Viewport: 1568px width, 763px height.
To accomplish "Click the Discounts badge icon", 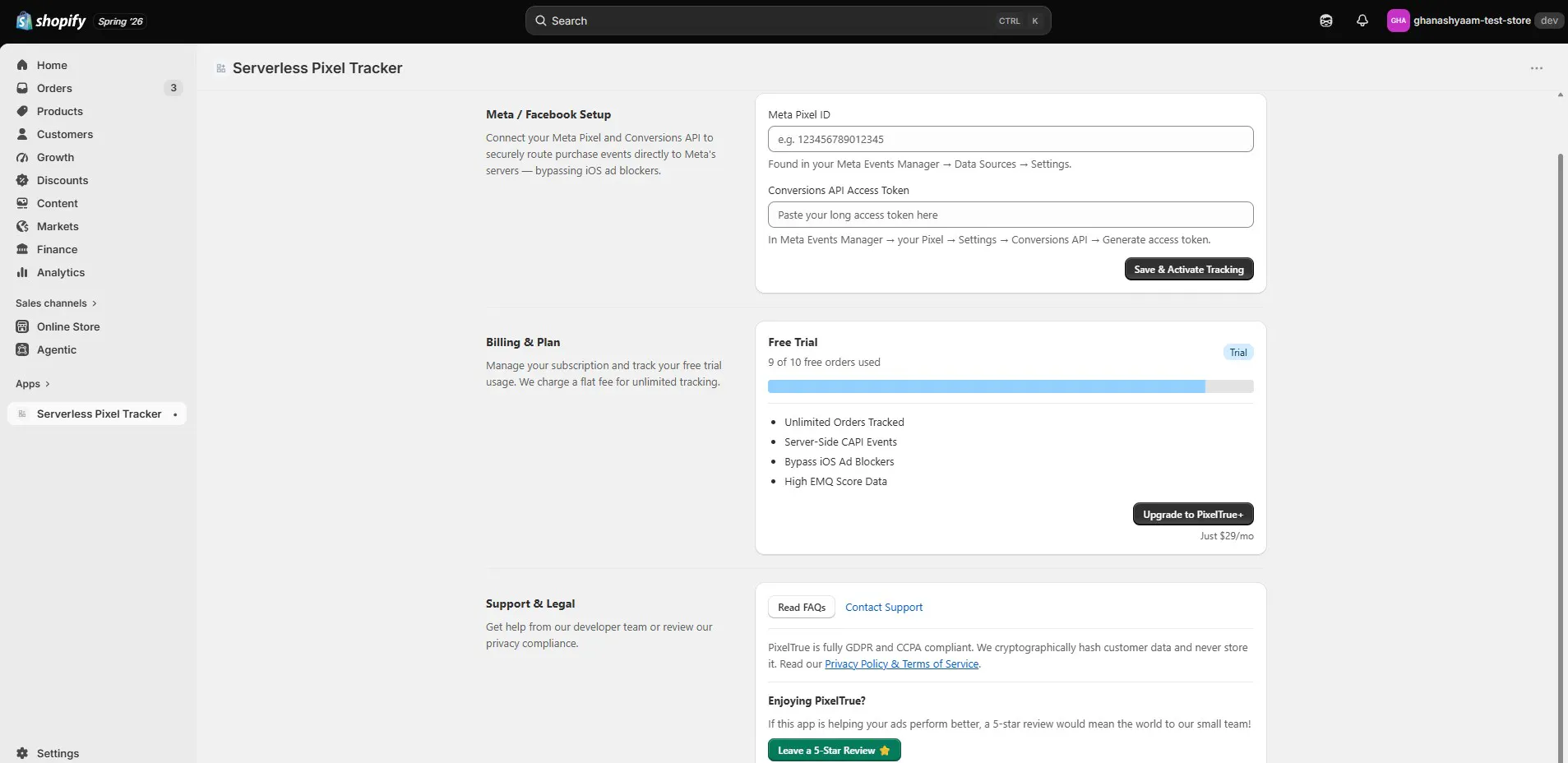I will pyautogui.click(x=22, y=180).
